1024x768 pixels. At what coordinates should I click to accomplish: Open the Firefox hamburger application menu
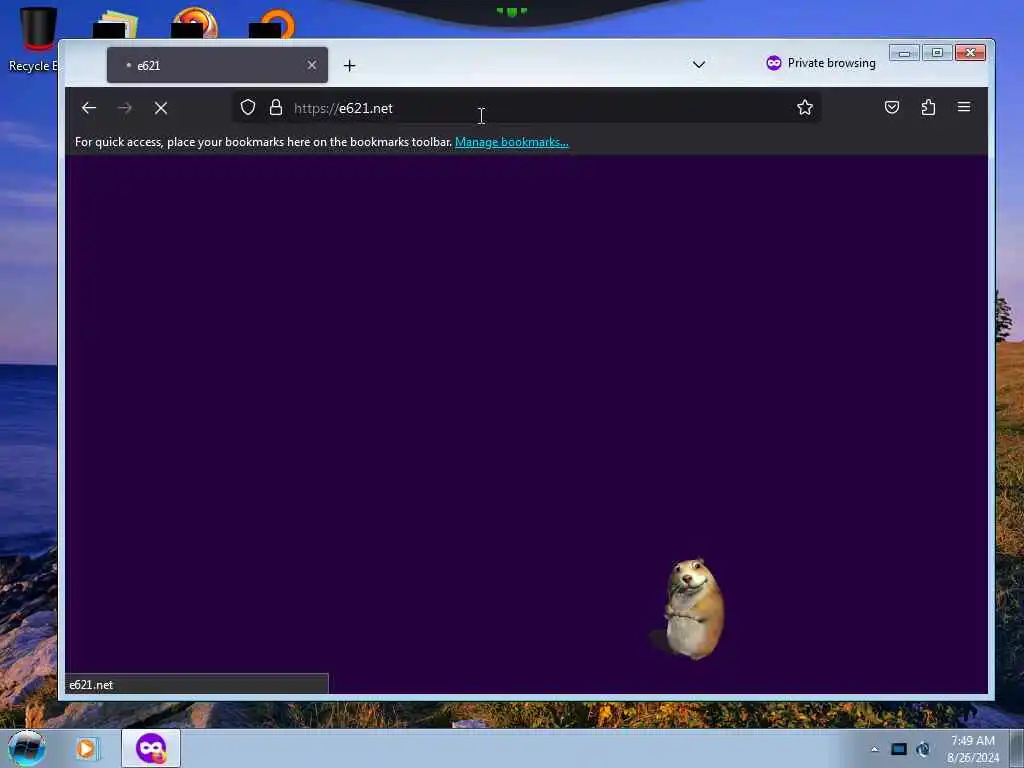coord(964,107)
